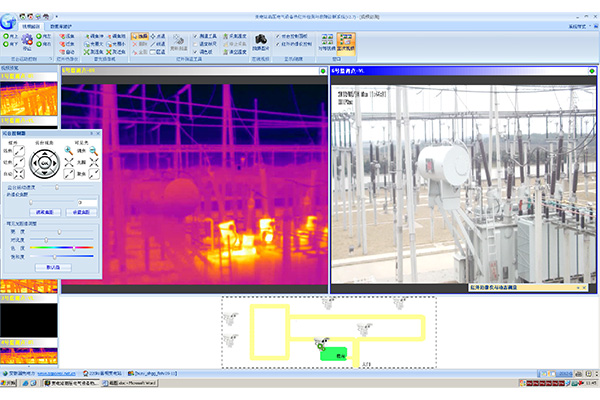Open the PTZ control panel's options arrow
The width and height of the screenshot is (600, 400).
[91, 133]
